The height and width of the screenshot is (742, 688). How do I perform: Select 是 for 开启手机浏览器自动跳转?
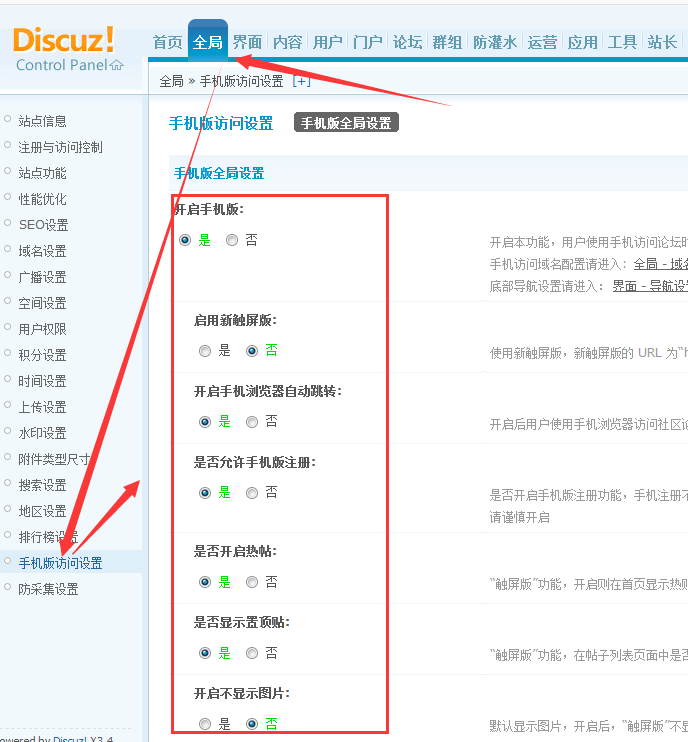(205, 422)
